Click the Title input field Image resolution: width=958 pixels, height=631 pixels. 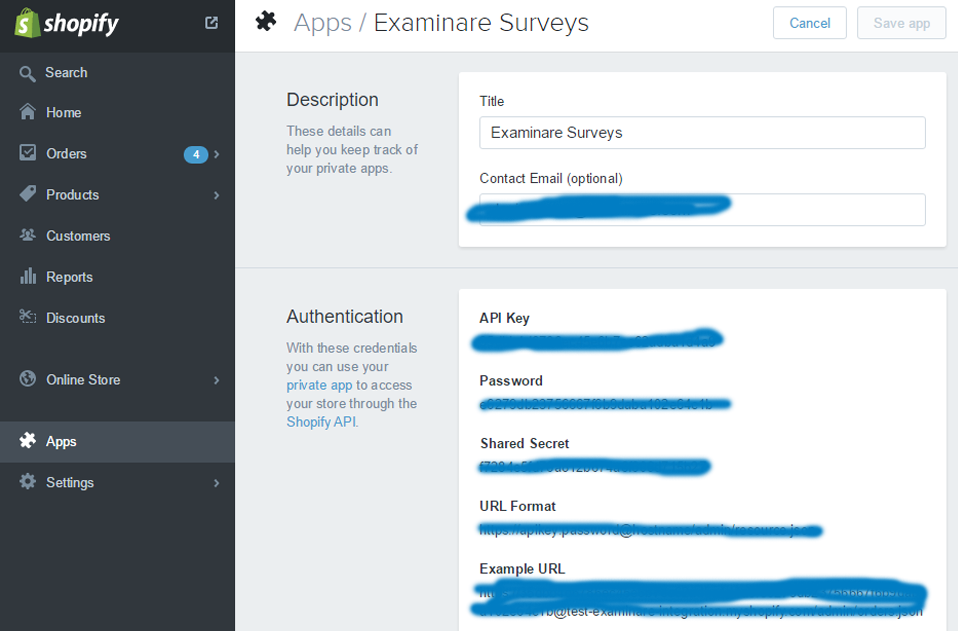[702, 133]
